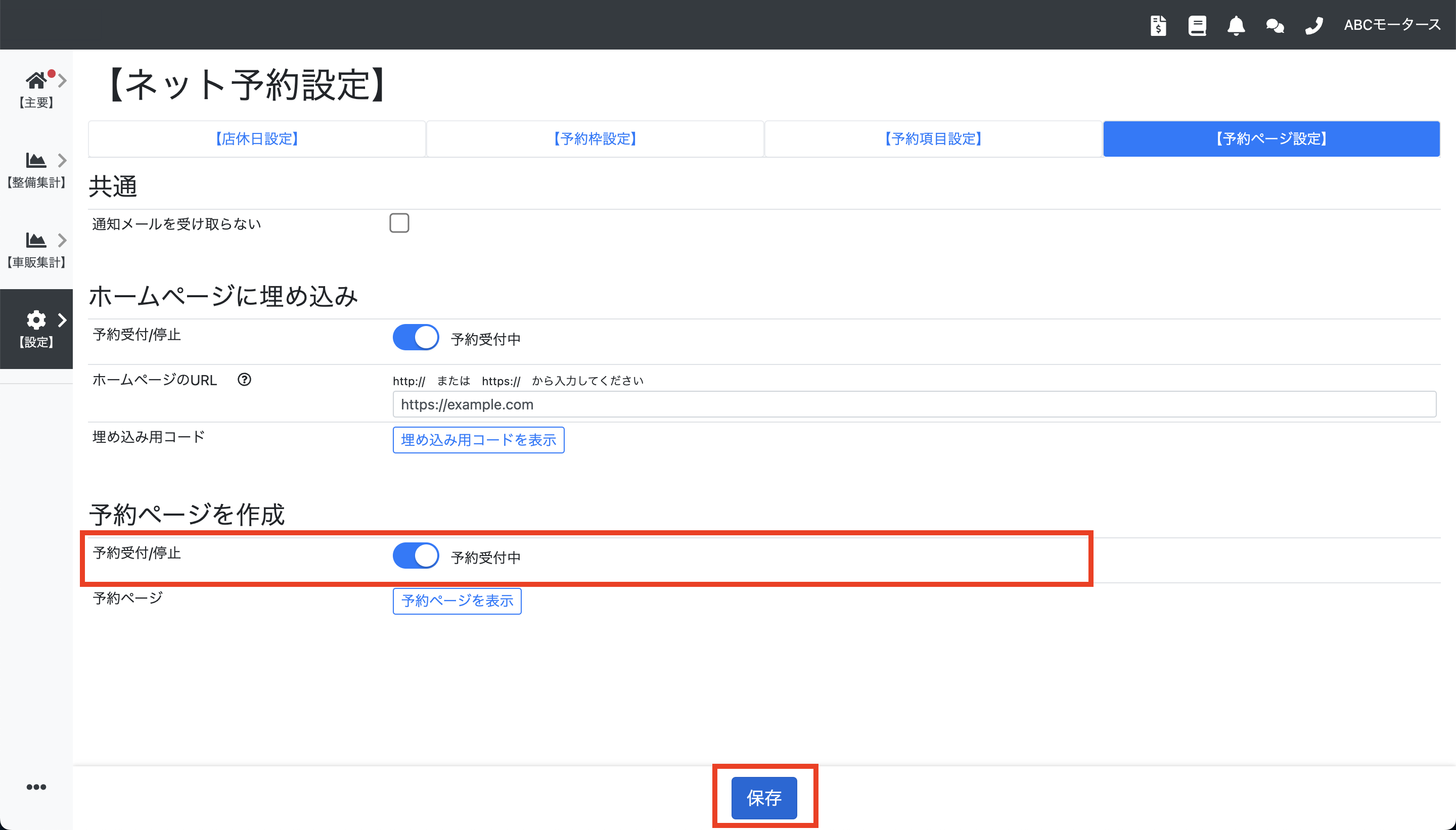Open notifications bell icon
Image resolution: width=1456 pixels, height=830 pixels.
(x=1236, y=25)
